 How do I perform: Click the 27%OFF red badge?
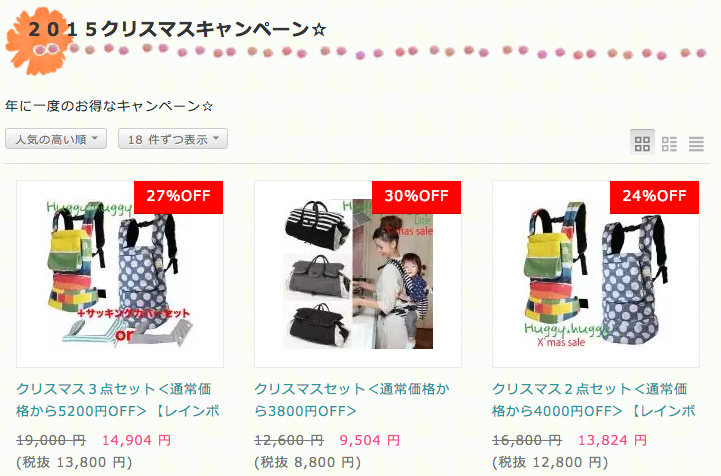[x=178, y=197]
